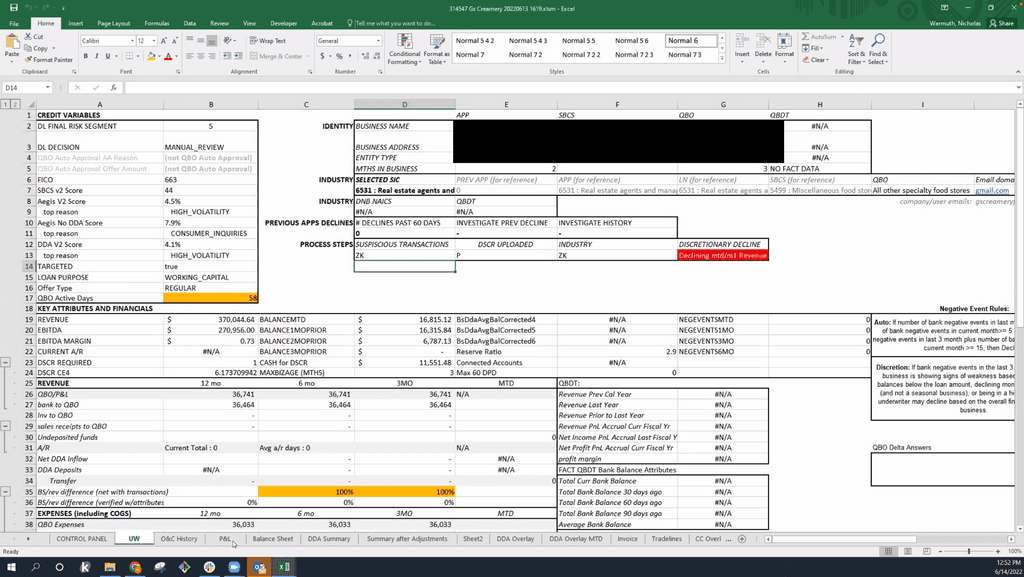Open the font color dropdown arrow

[176, 56]
